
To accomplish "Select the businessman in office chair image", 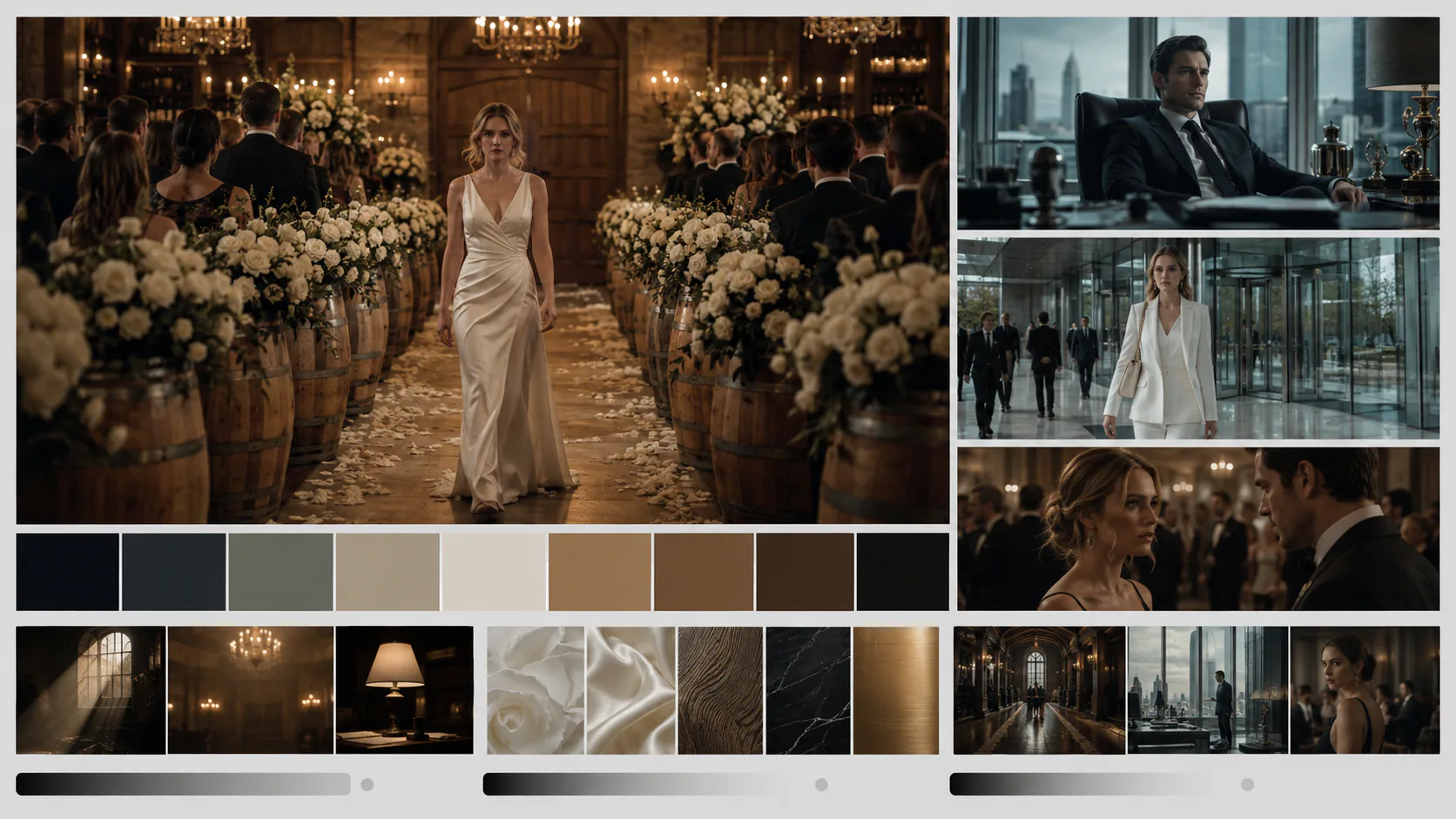I will coord(1198,123).
